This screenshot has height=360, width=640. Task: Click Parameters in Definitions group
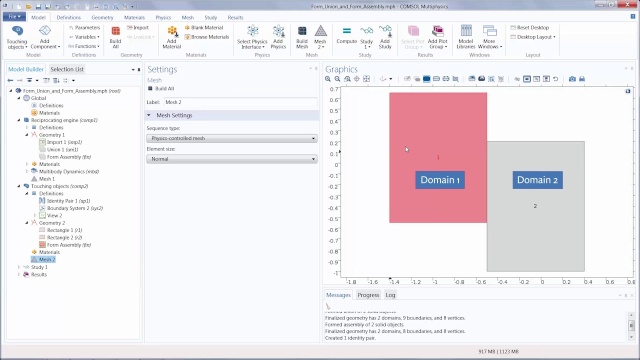click(x=84, y=27)
